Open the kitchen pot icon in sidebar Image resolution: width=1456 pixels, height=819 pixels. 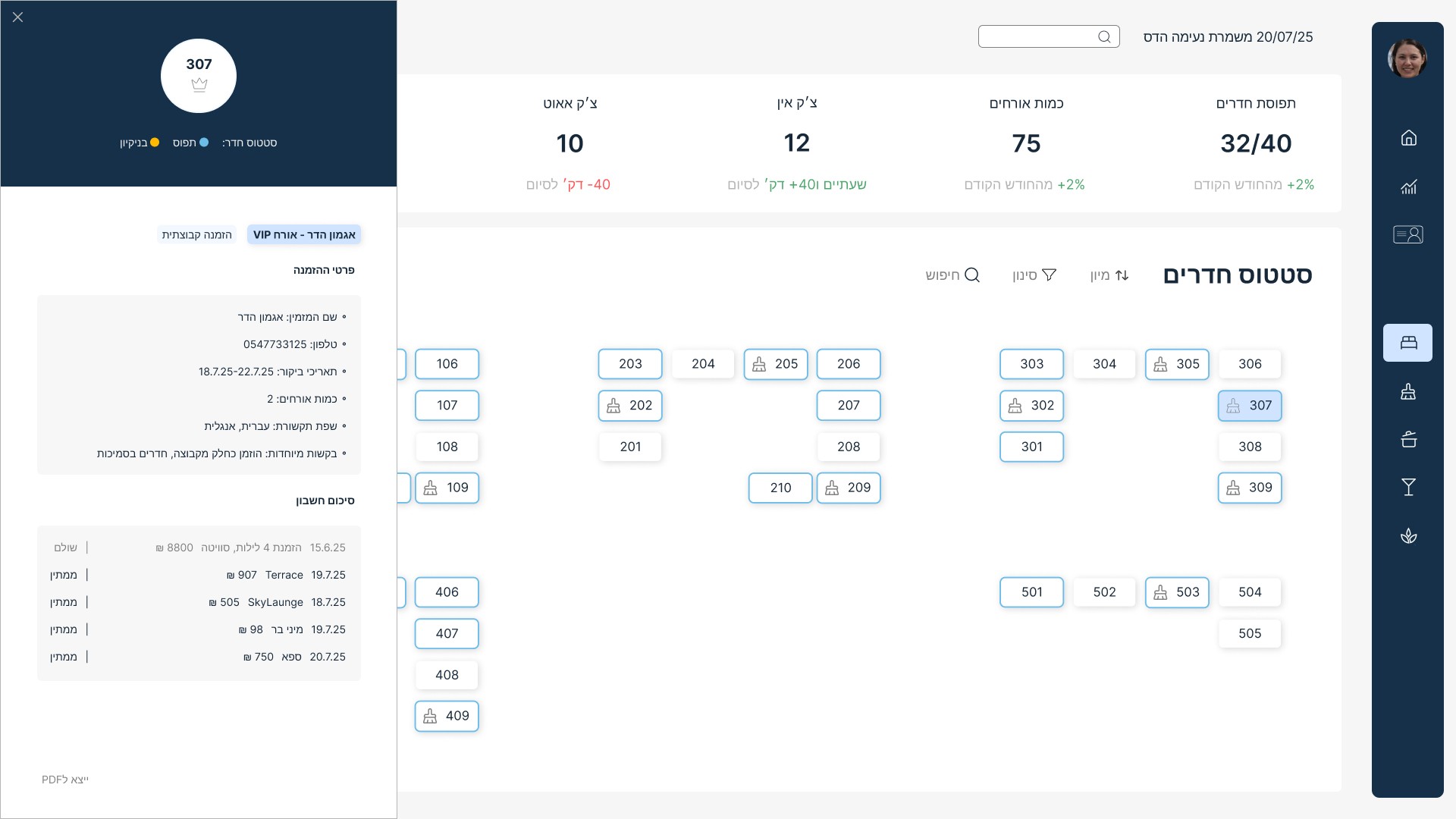point(1408,439)
